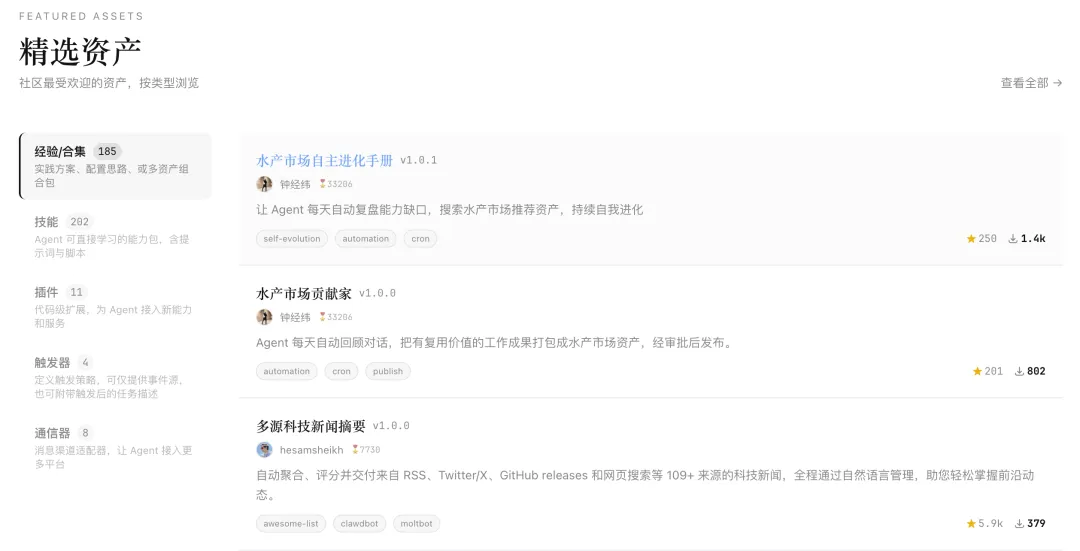The image size is (1080, 551).
Task: Click the self-evolution tag
Action: (x=292, y=239)
